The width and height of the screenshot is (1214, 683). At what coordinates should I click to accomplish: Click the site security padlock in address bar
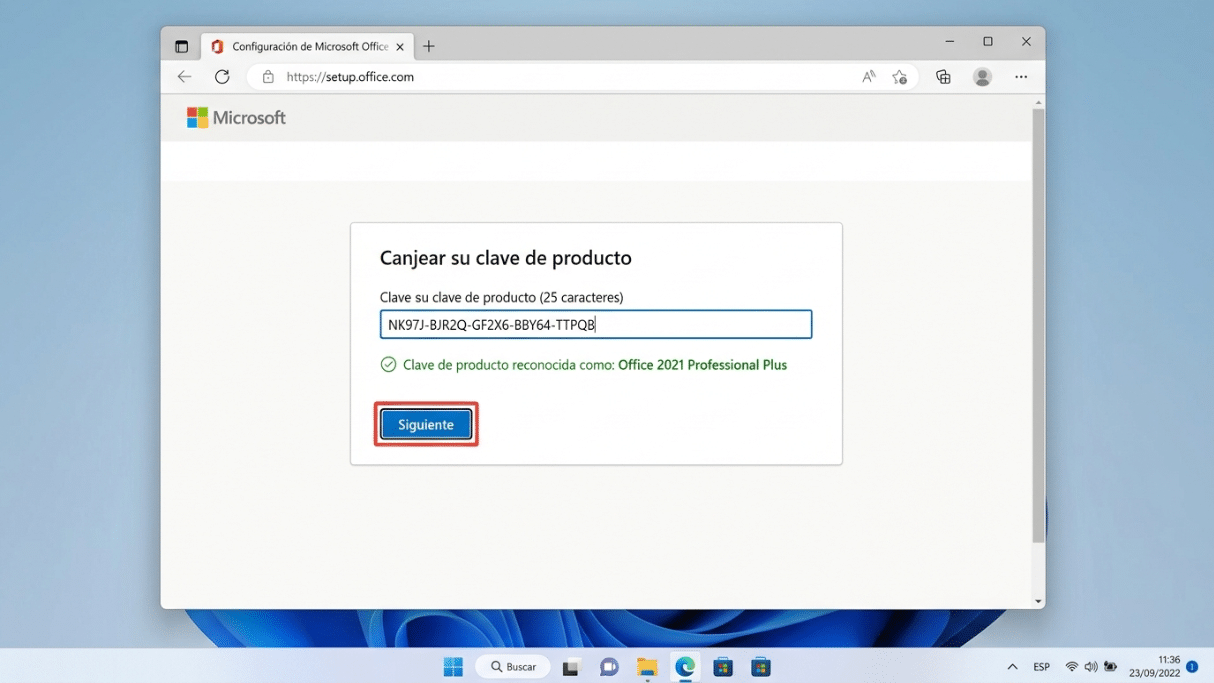tap(267, 76)
